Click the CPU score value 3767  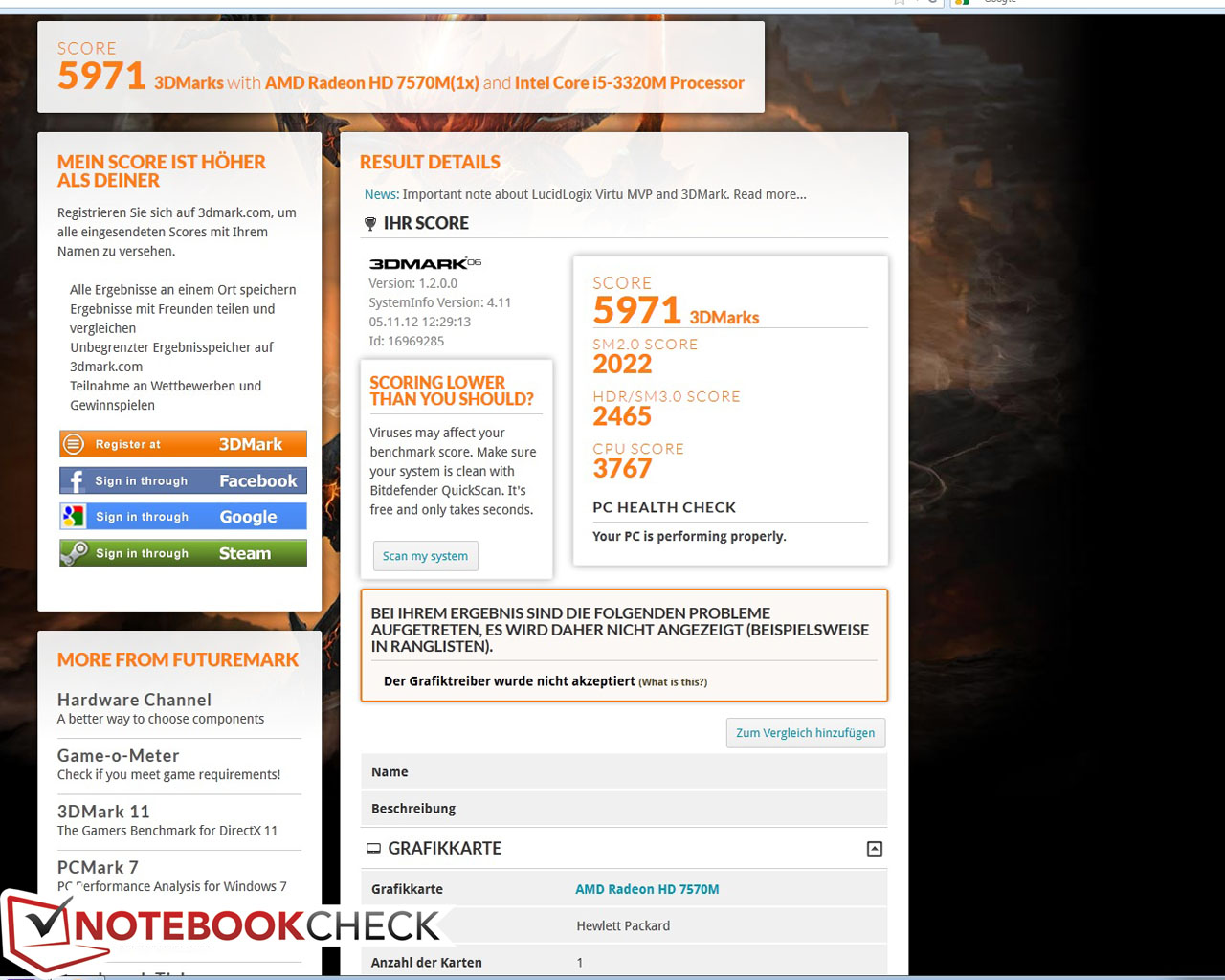click(x=622, y=469)
